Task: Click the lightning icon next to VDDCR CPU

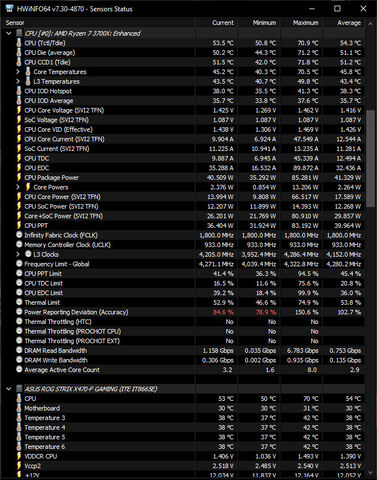Action: pos(19,456)
